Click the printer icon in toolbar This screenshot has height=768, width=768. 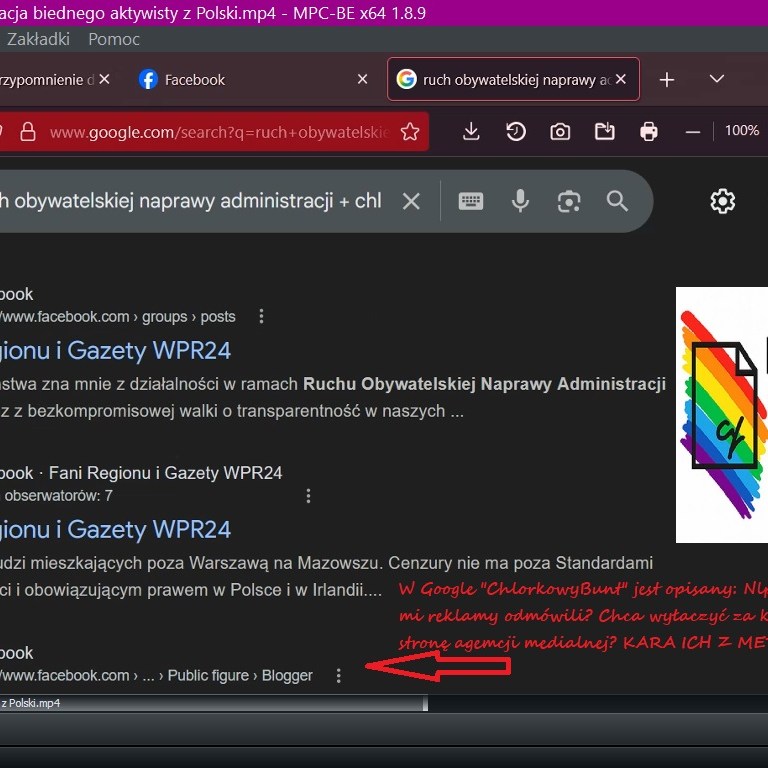(x=649, y=131)
